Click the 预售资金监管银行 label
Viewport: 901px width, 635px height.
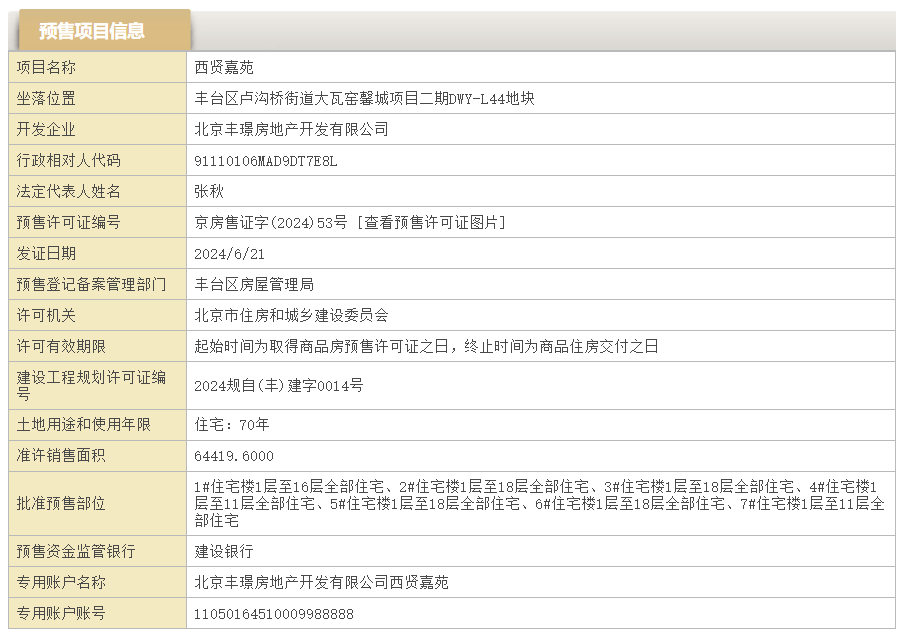click(76, 552)
